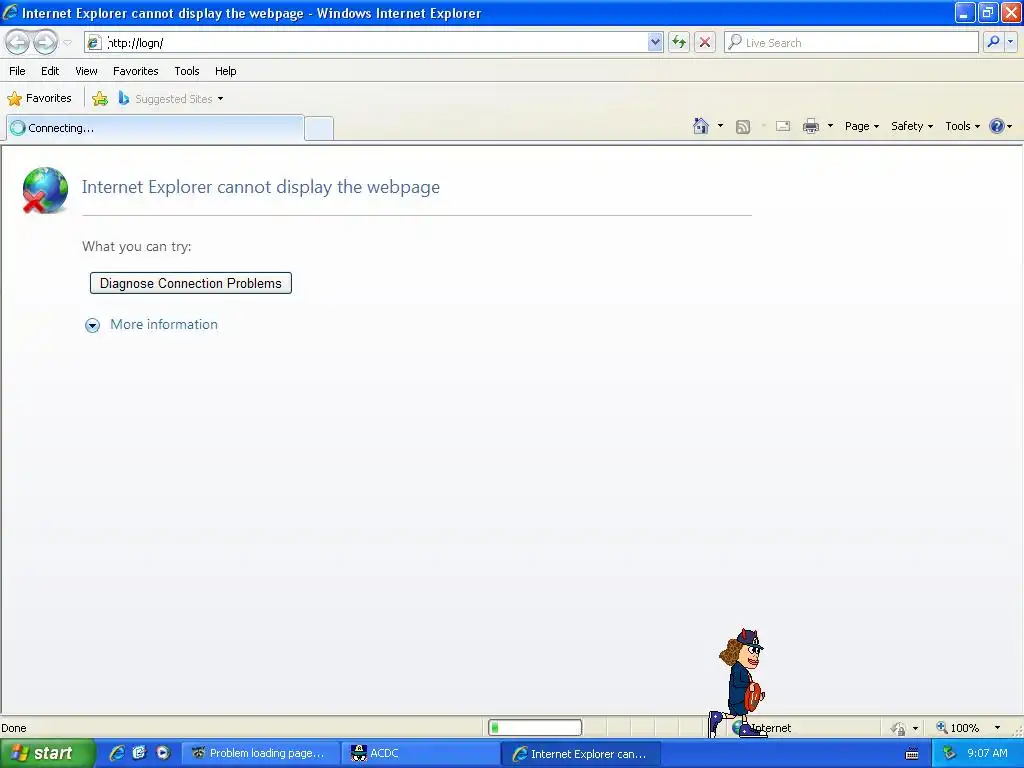Open the Tools command bar menu
The width and height of the screenshot is (1024, 768).
click(x=963, y=126)
